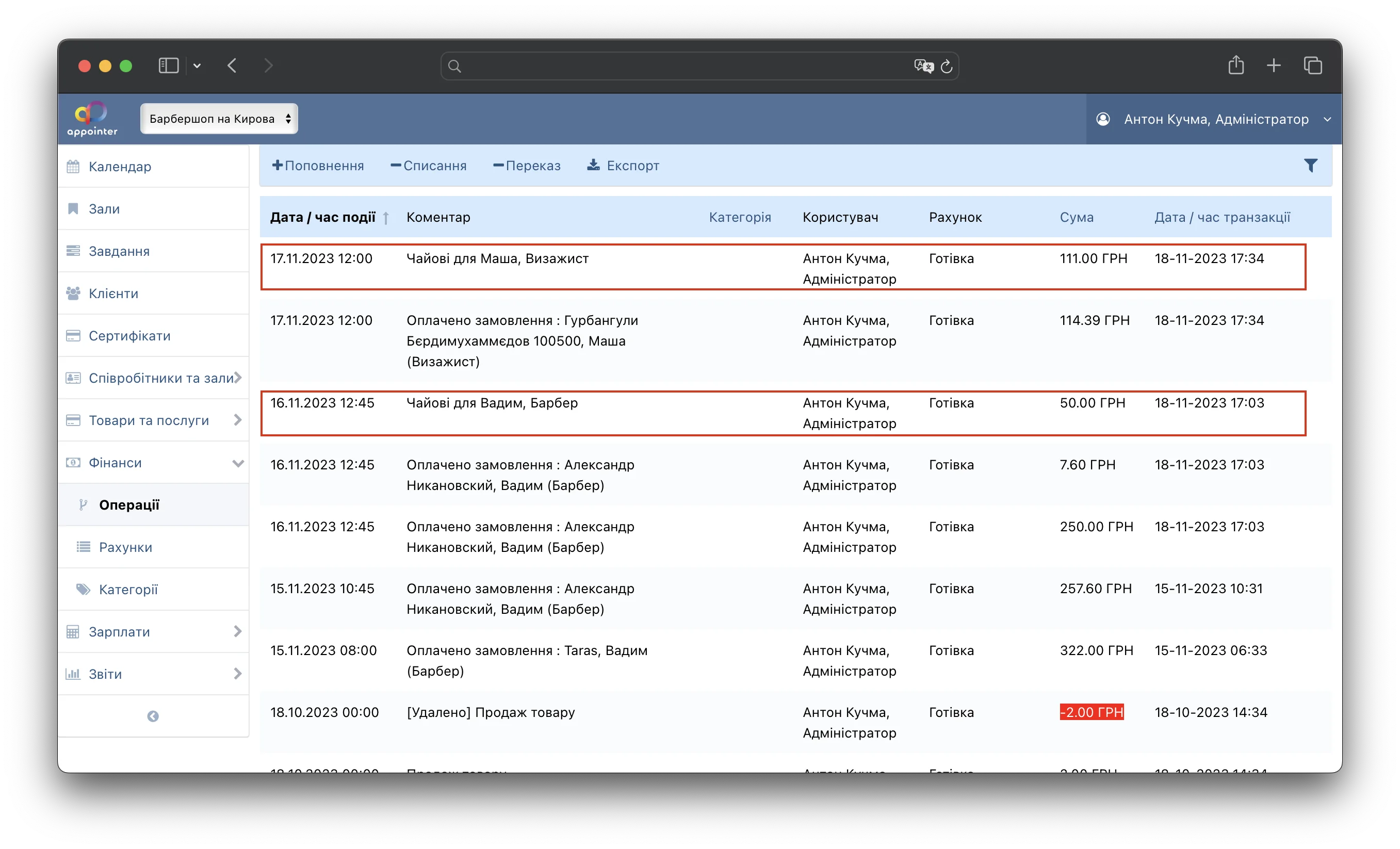Click the Завдання list icon

(x=73, y=251)
